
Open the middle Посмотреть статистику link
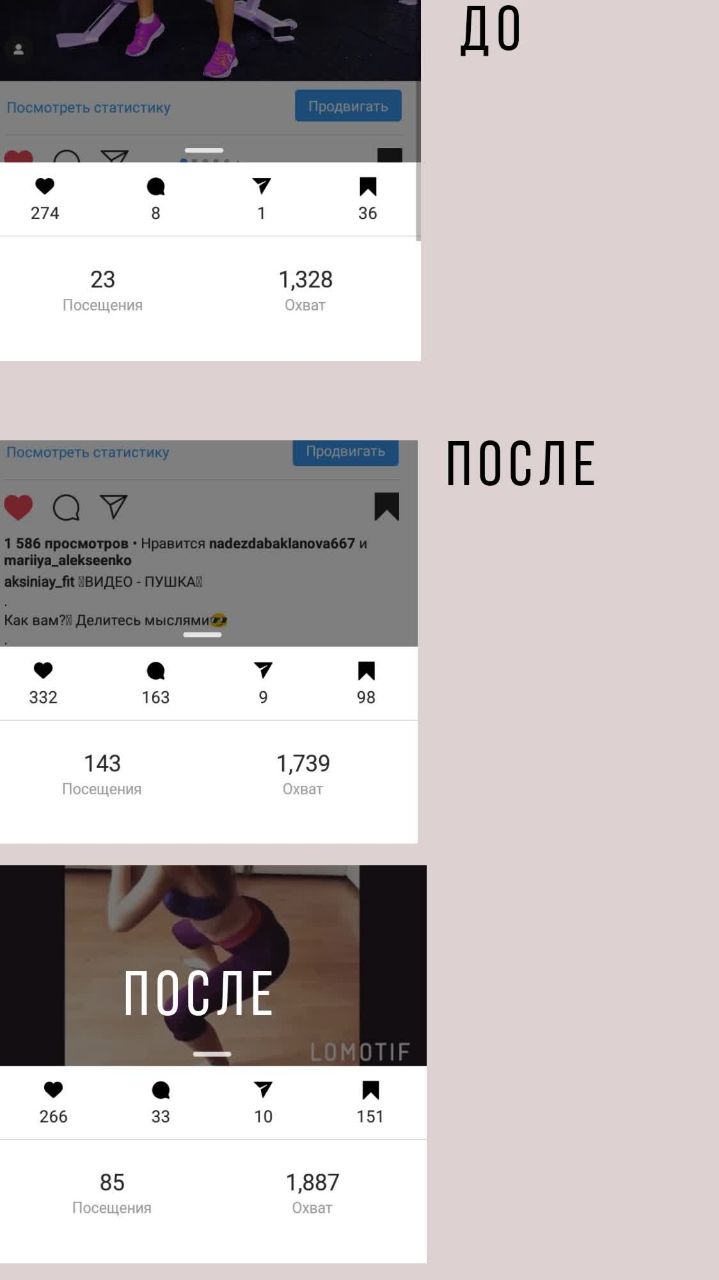(88, 452)
